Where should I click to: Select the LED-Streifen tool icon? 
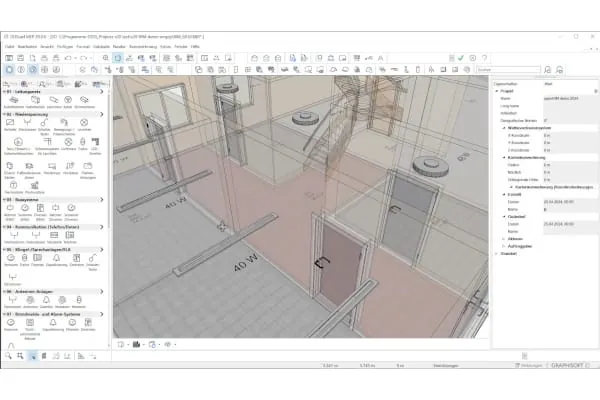click(95, 142)
